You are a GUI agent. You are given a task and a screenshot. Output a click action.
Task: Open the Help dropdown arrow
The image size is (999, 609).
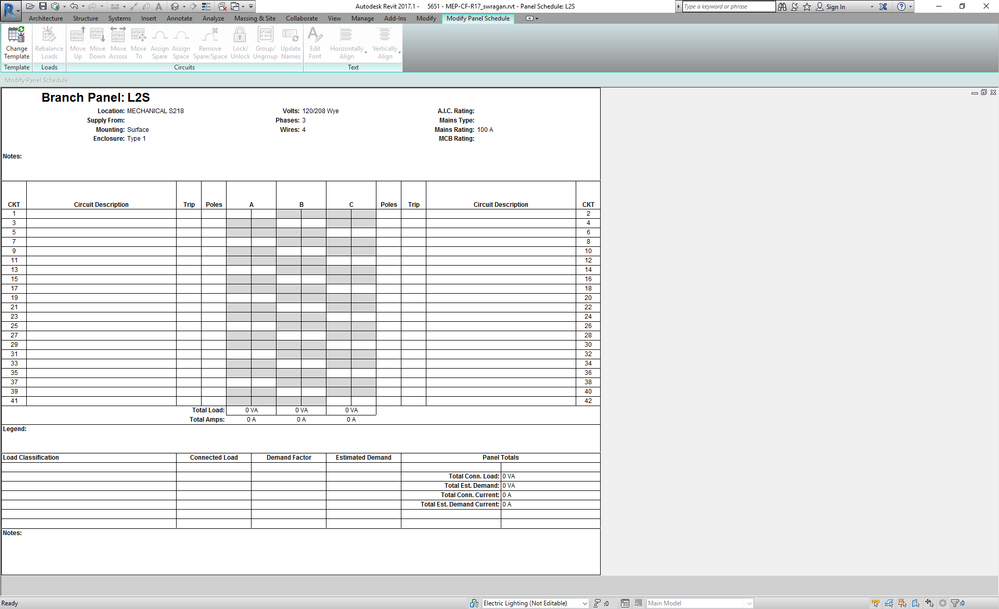coord(910,6)
